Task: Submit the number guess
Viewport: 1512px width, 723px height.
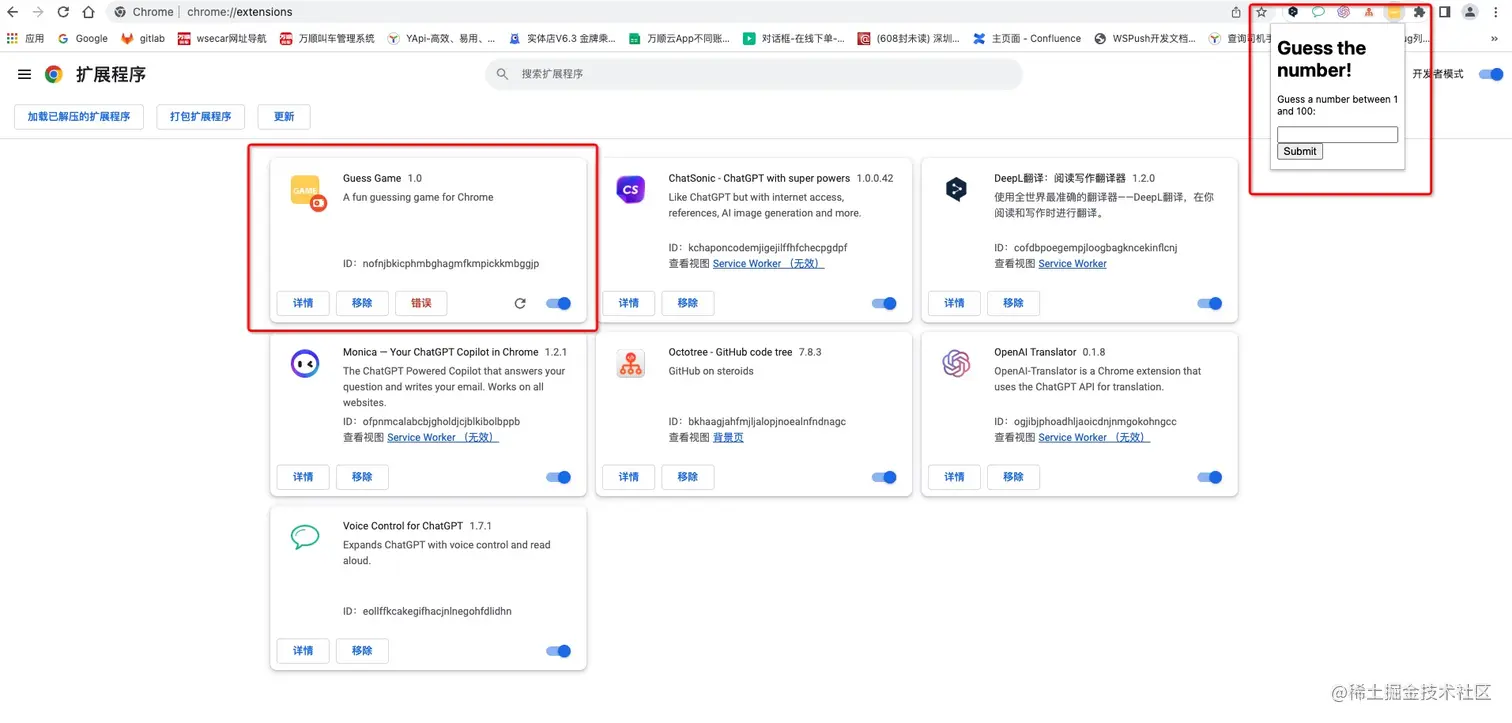Action: 1300,151
